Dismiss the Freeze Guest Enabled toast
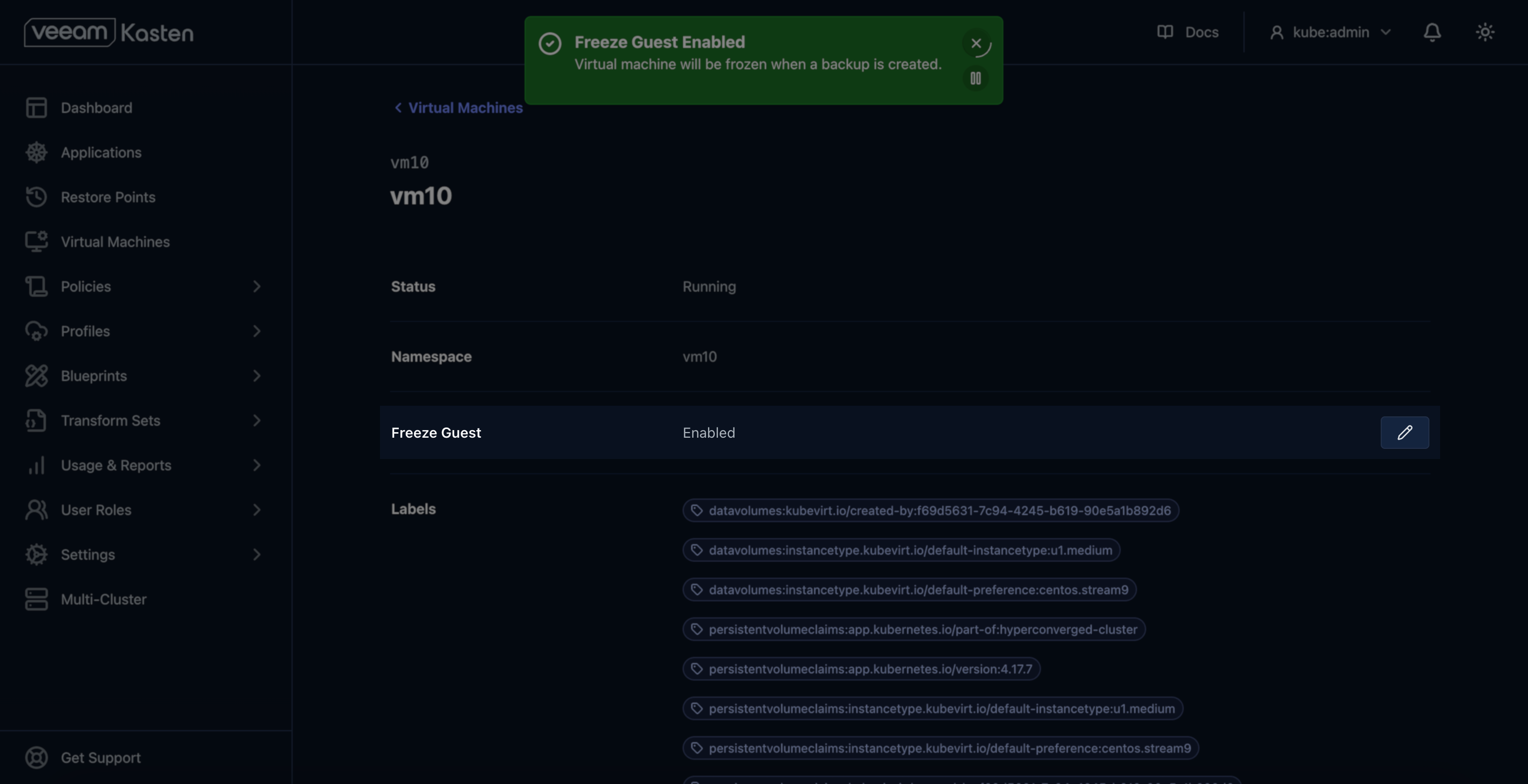 [x=975, y=43]
